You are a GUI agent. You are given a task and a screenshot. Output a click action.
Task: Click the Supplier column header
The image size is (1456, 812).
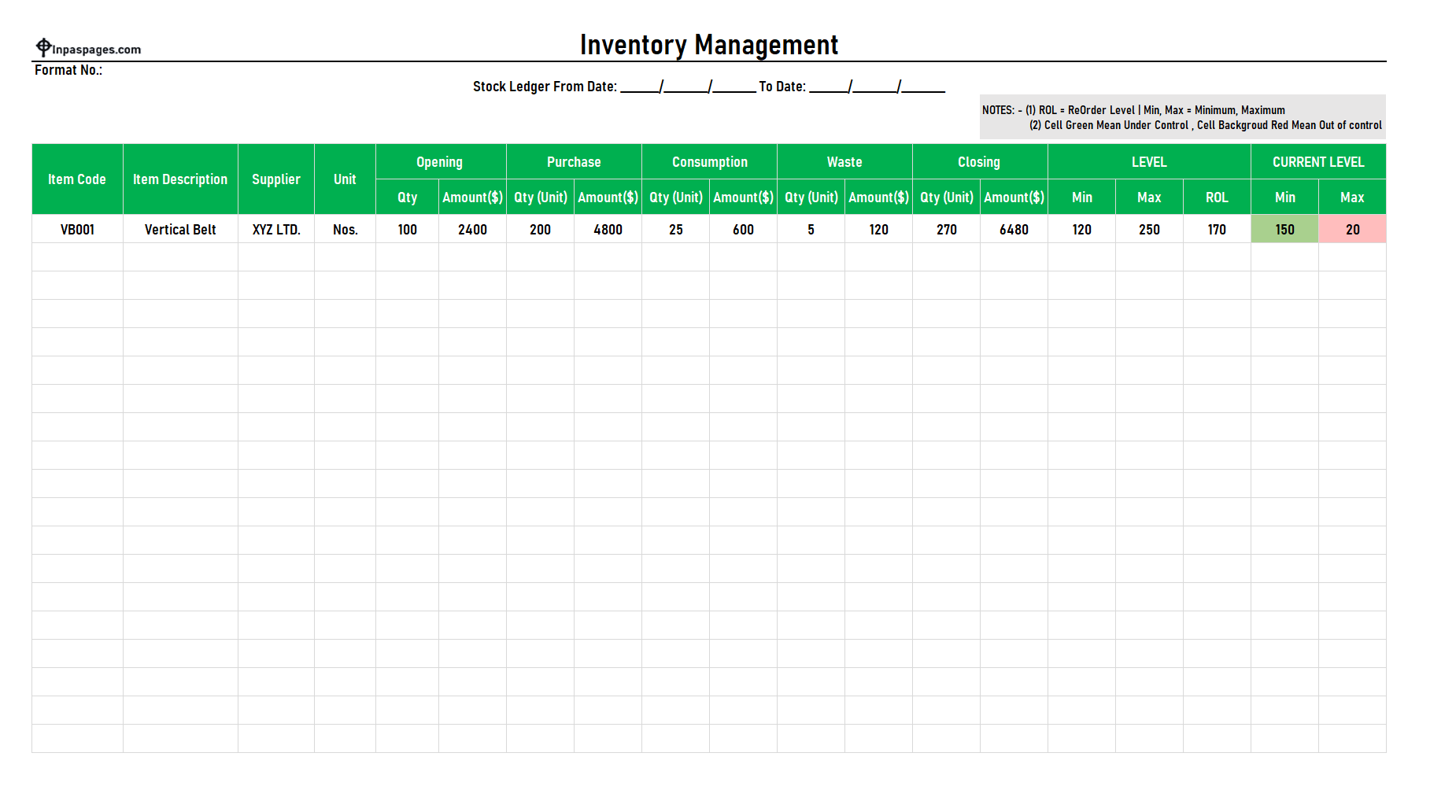click(276, 179)
